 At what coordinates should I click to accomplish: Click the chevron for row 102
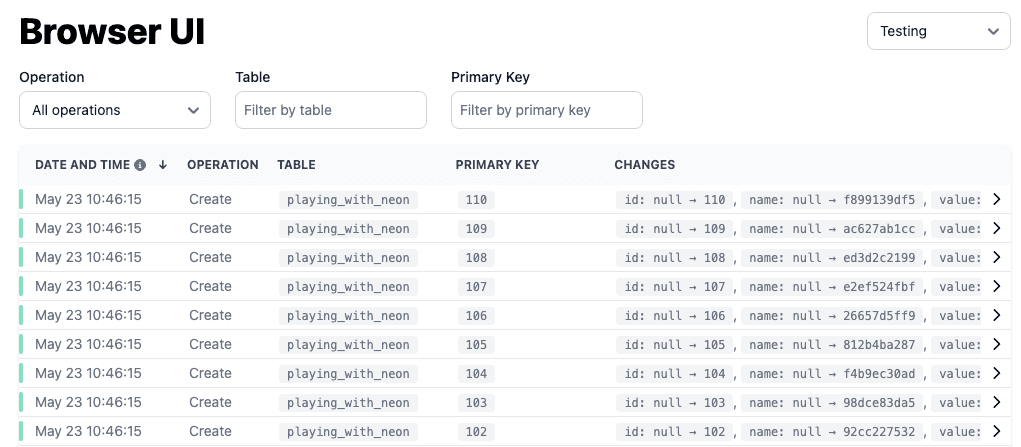click(x=996, y=431)
